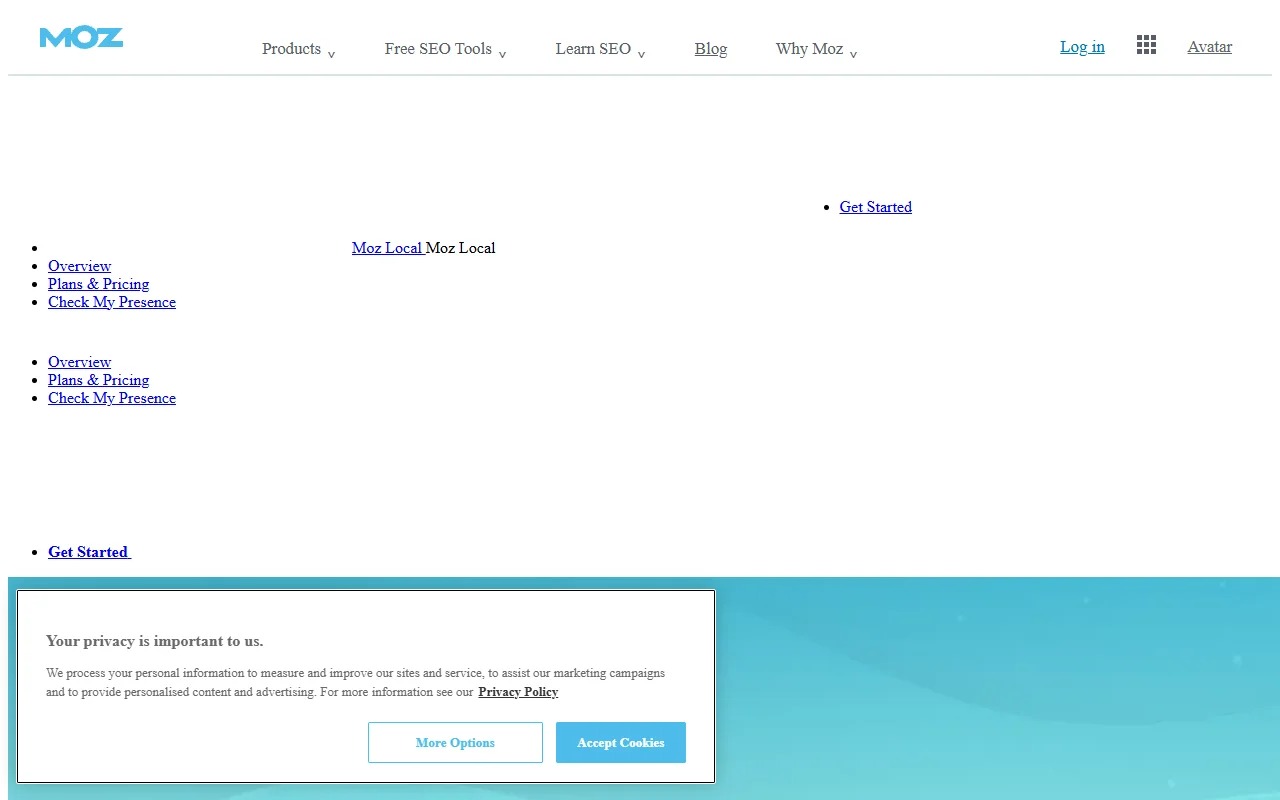Click the Moz logo
1280x800 pixels.
coord(81,37)
